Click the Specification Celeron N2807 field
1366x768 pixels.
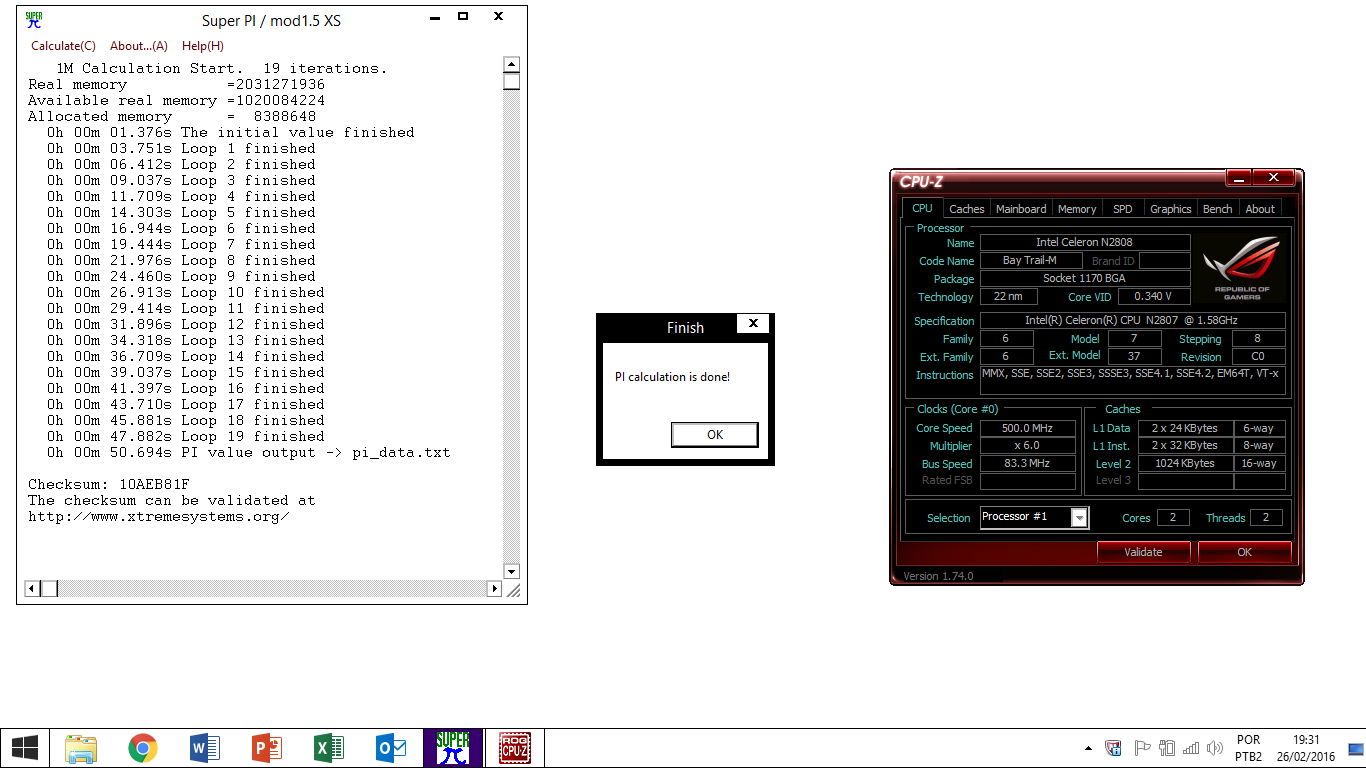pyautogui.click(x=1133, y=321)
